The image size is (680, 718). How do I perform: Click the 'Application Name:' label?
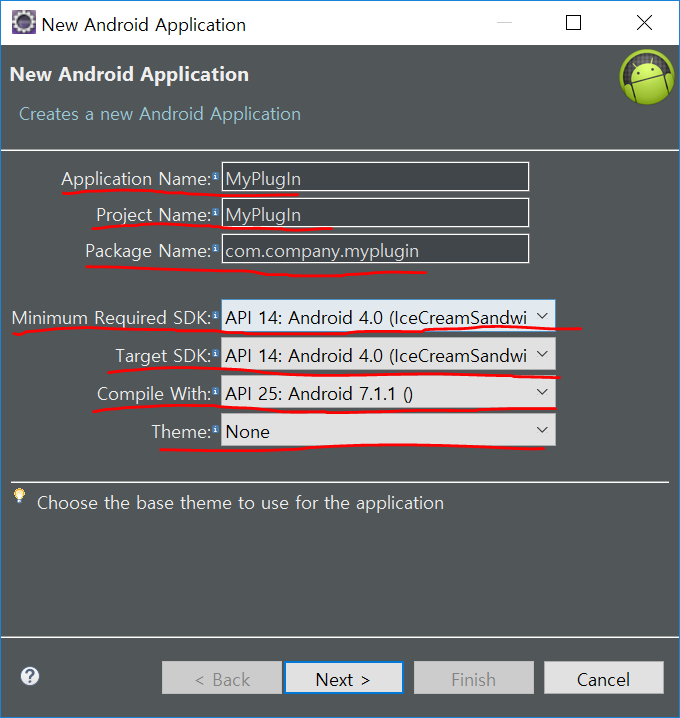[x=136, y=179]
